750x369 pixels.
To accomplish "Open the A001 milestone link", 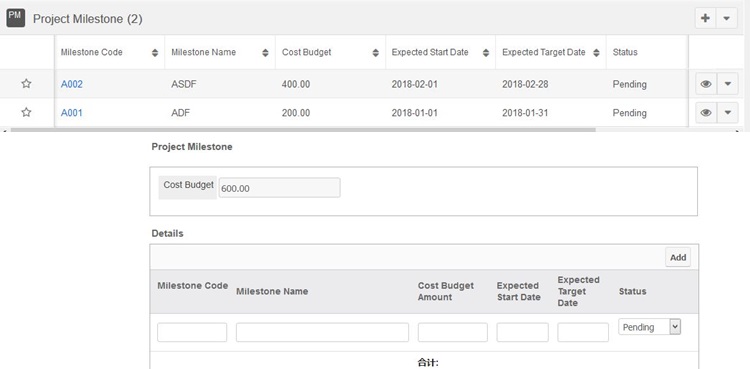I will (71, 113).
